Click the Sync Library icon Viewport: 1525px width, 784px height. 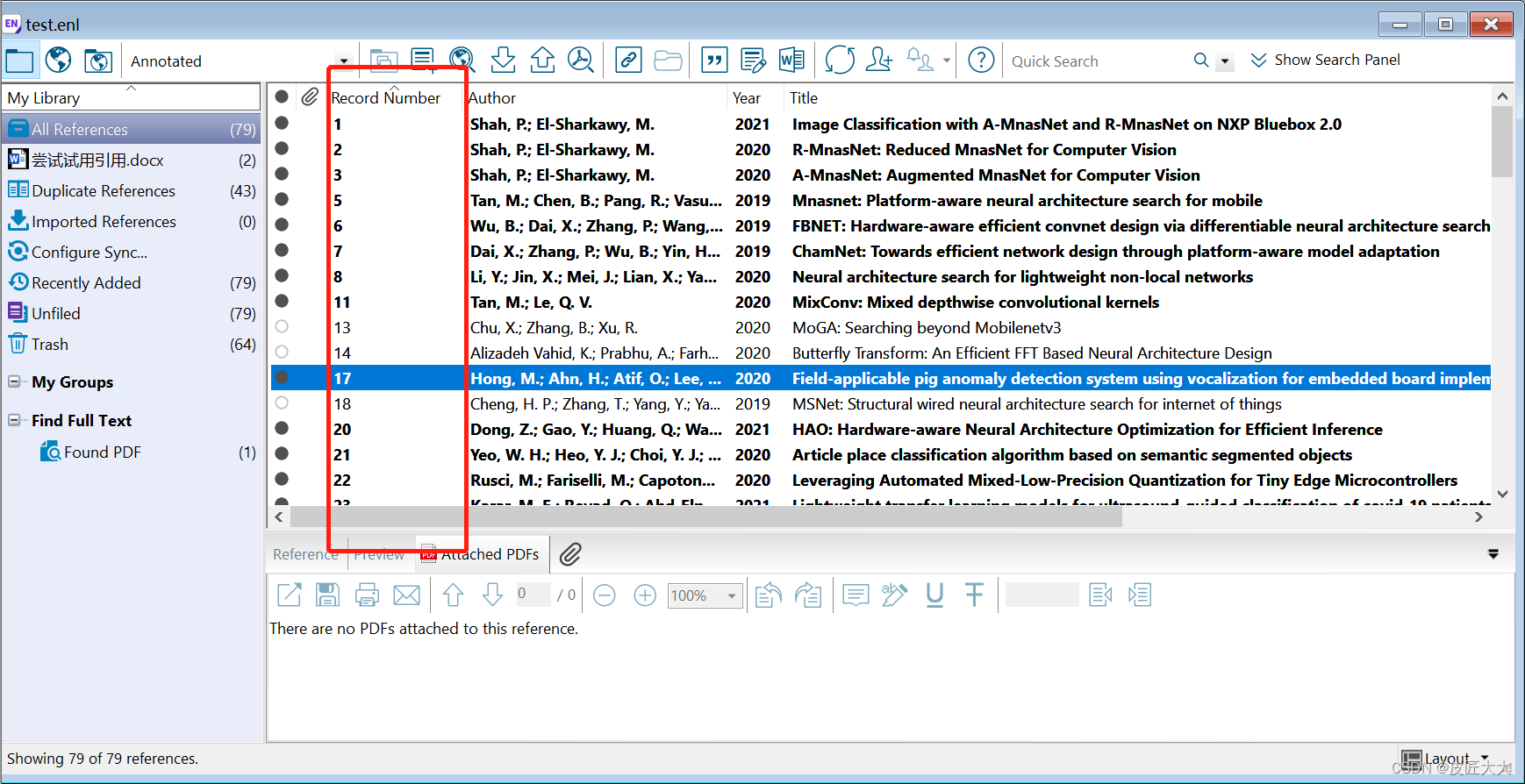(x=840, y=60)
